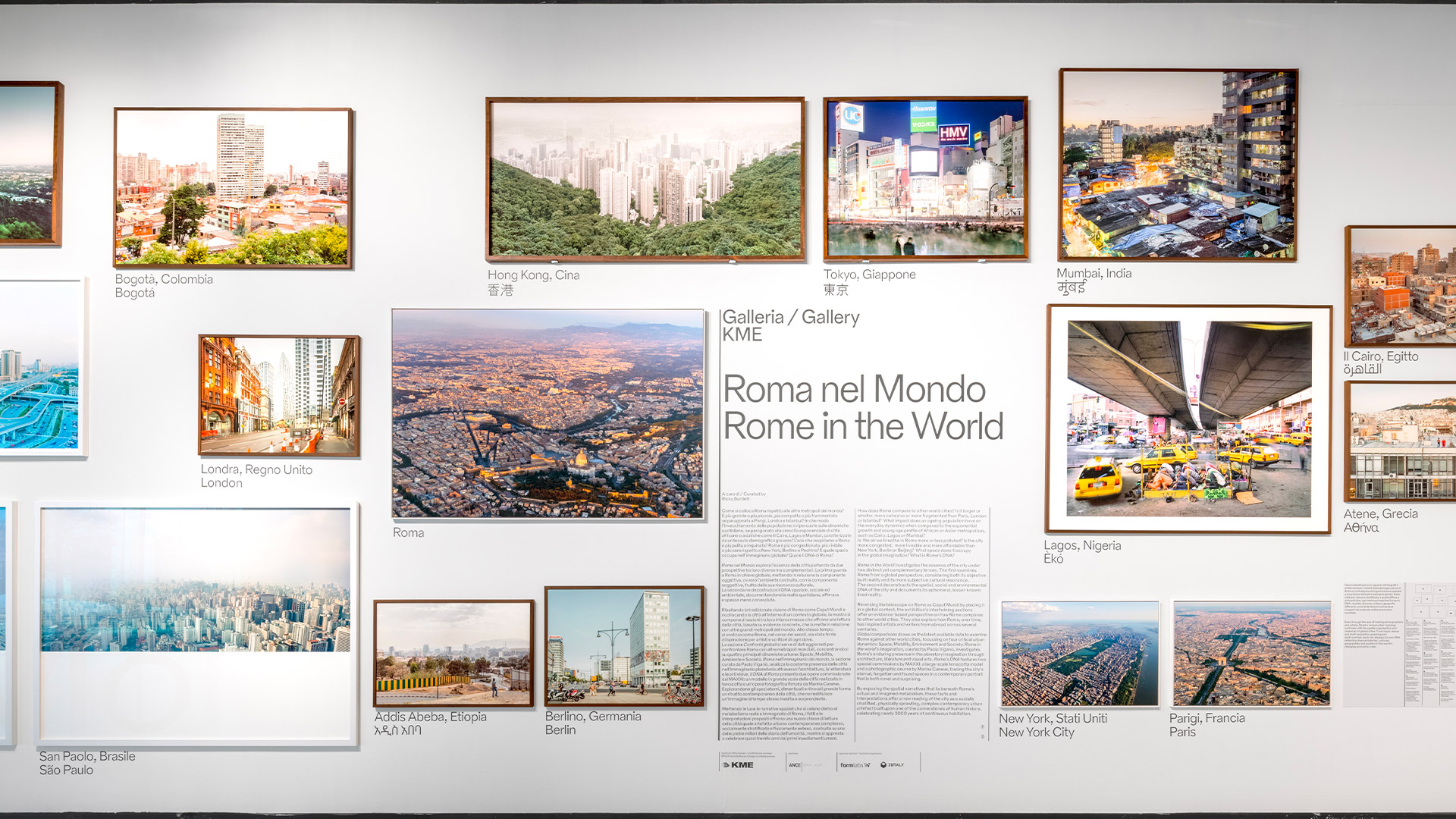
Task: Select the Berlino, Germania photograph
Action: 624,646
